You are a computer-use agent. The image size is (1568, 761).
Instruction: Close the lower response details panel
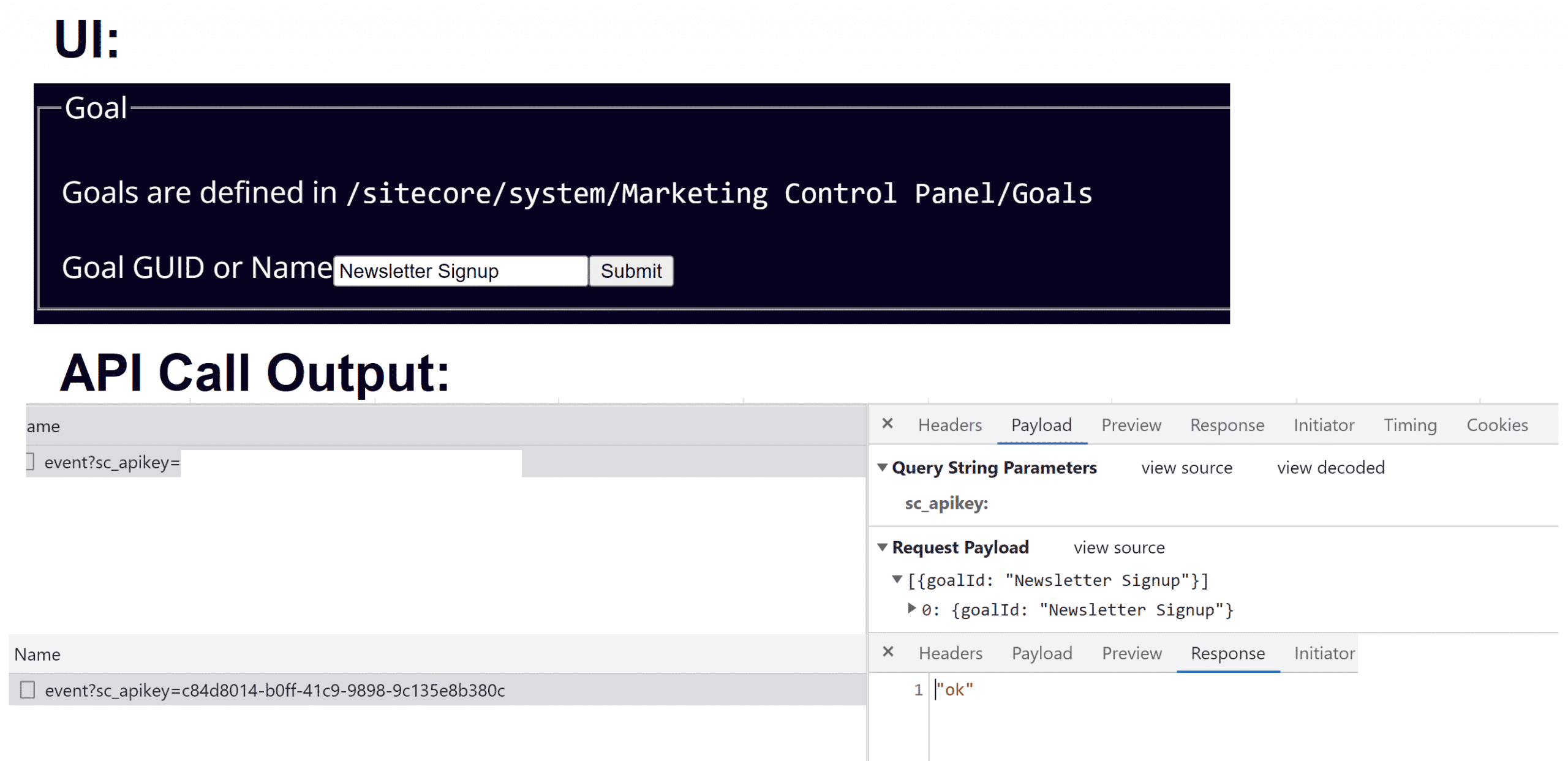[x=888, y=651]
